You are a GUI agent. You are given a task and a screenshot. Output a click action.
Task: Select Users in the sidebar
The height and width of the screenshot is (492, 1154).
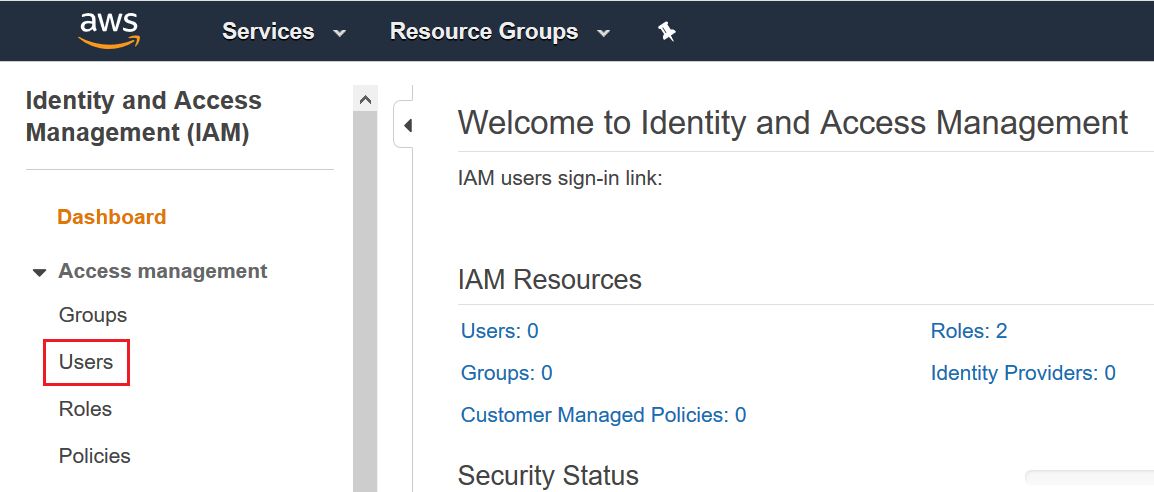click(86, 362)
